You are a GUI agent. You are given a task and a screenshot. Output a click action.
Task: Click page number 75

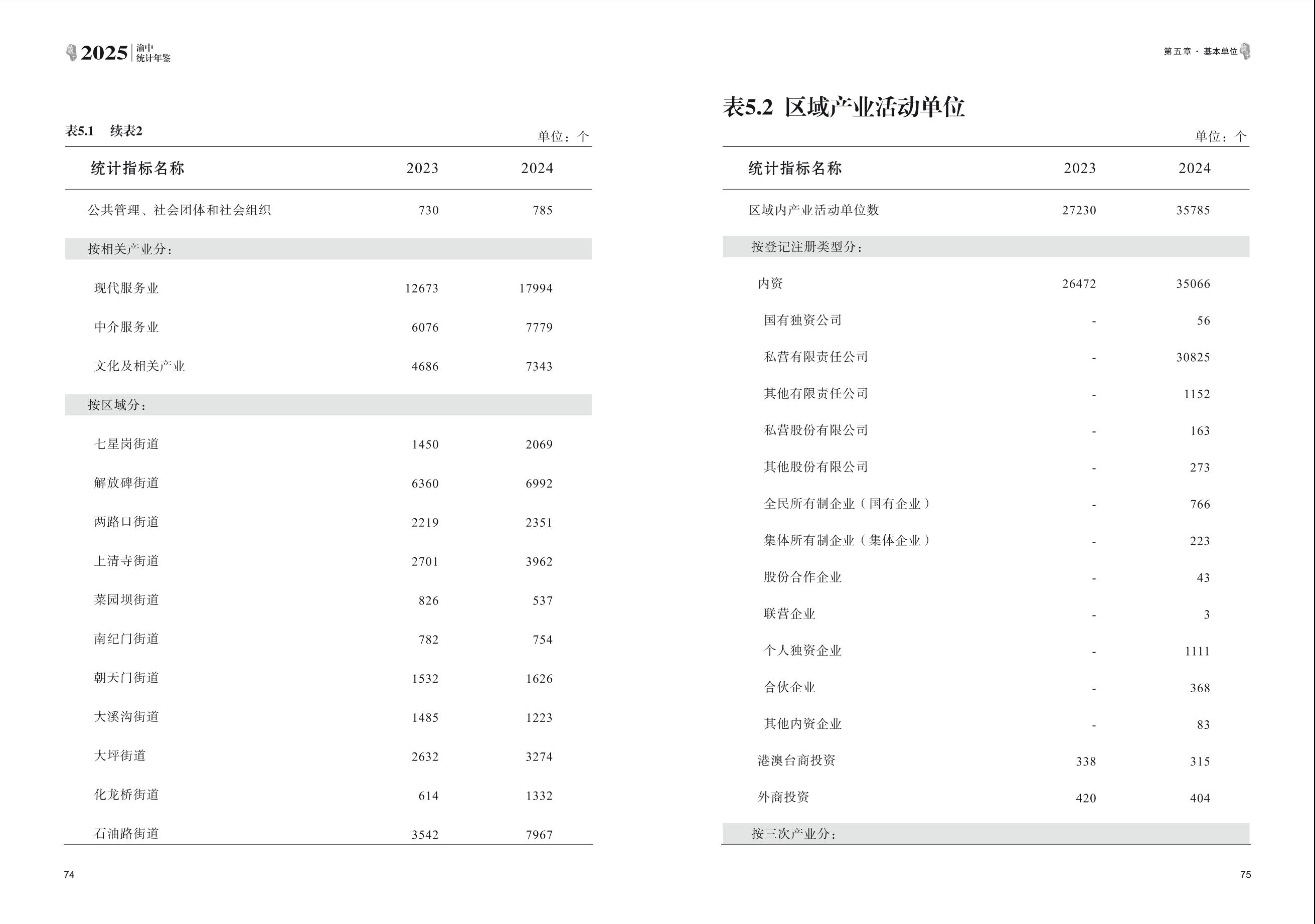pyautogui.click(x=1245, y=874)
